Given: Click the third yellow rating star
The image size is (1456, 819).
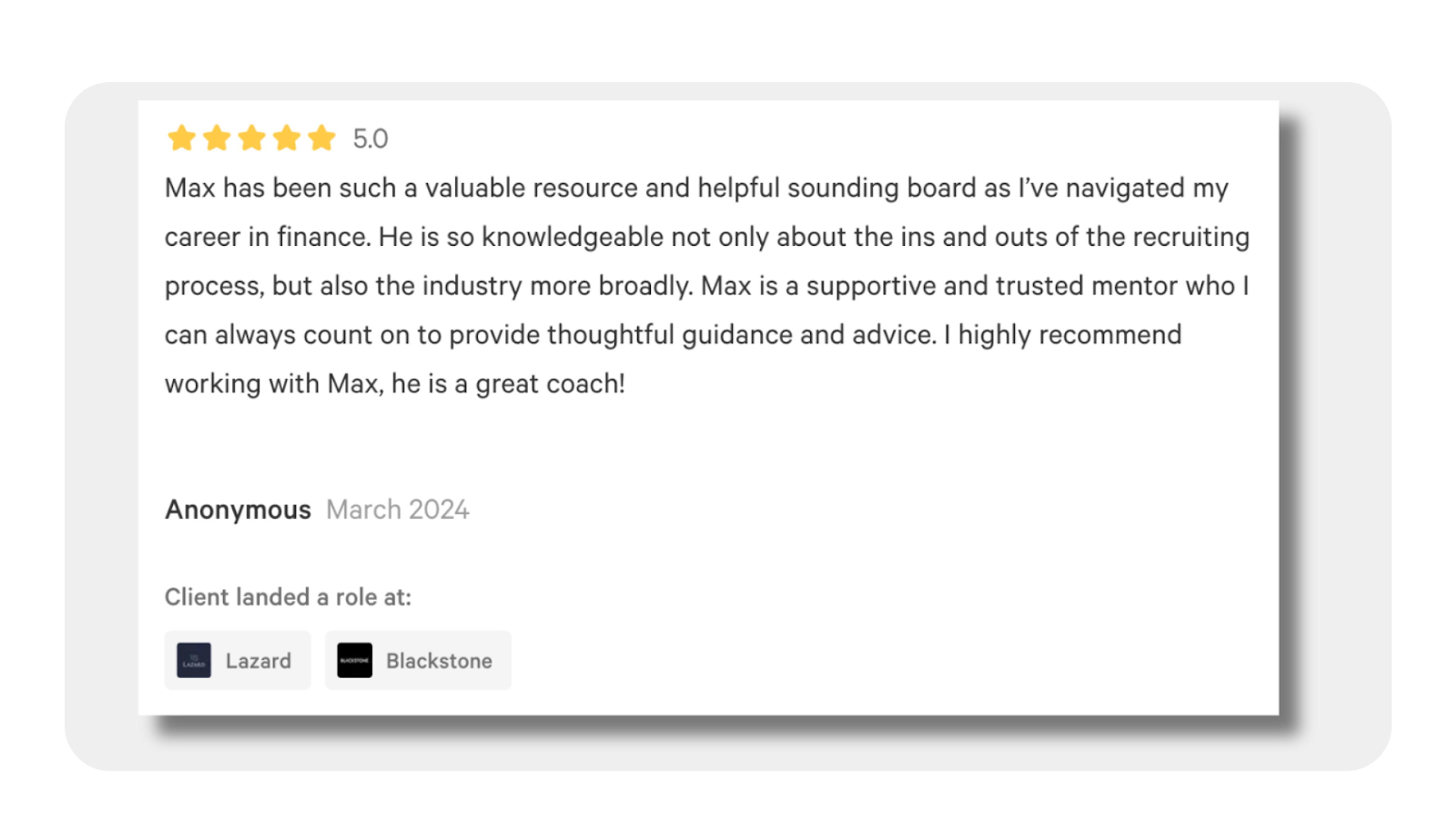Looking at the screenshot, I should (x=251, y=138).
